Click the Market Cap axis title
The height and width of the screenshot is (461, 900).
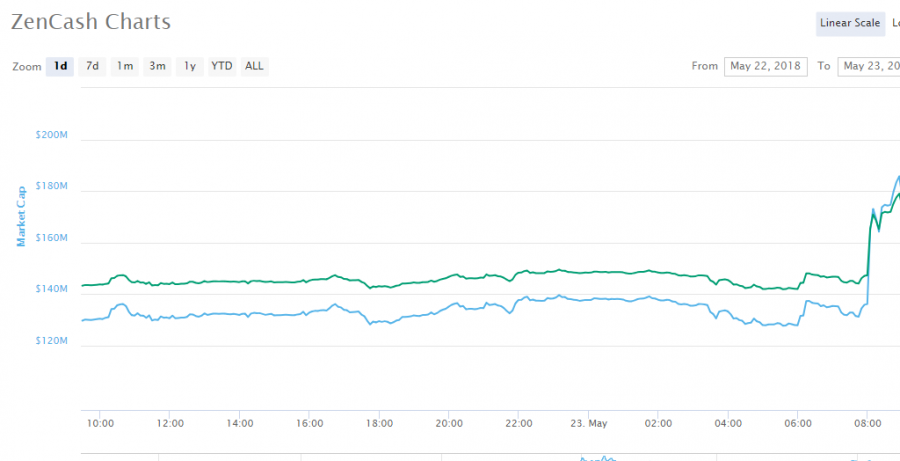click(21, 216)
